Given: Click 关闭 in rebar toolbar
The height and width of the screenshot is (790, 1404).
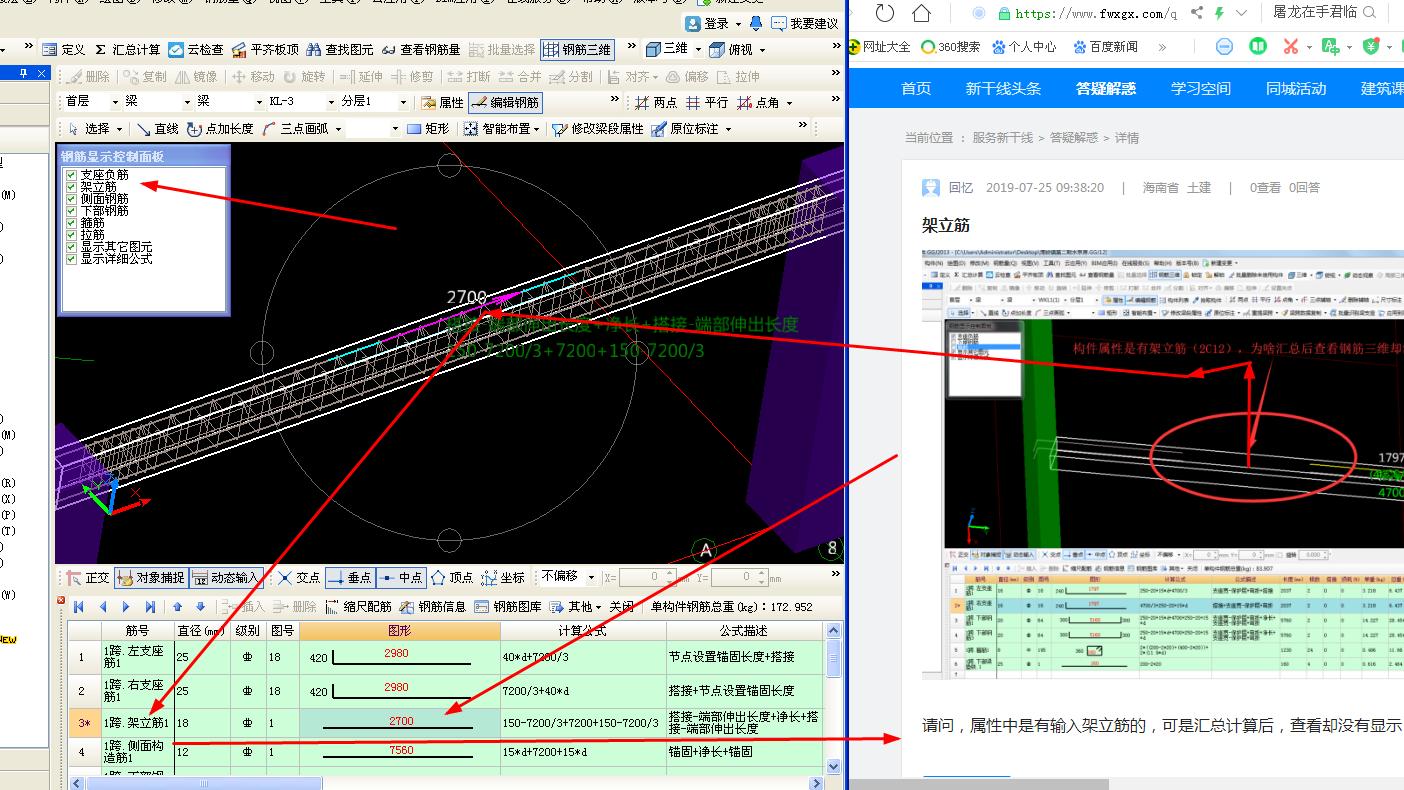Looking at the screenshot, I should tap(622, 606).
